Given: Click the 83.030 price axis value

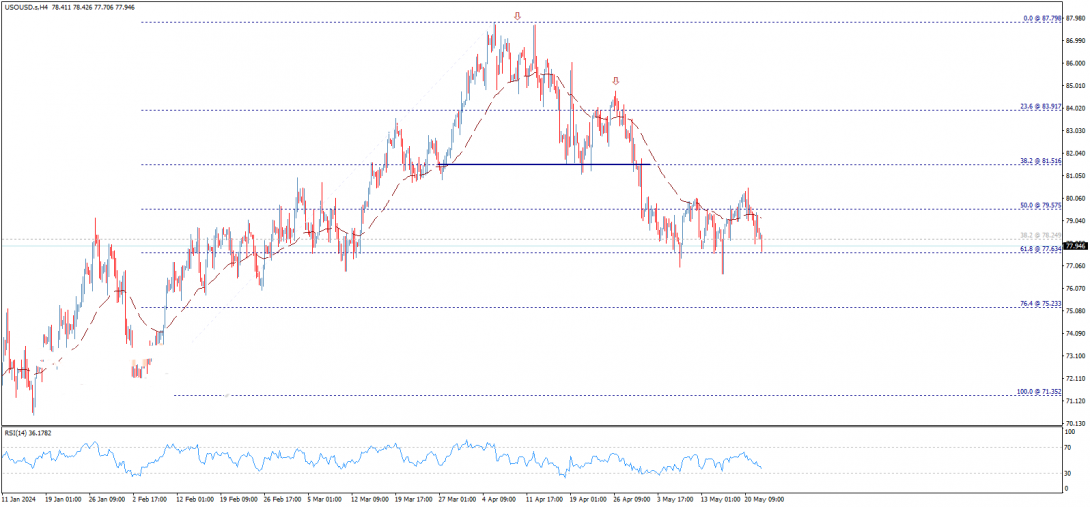Looking at the screenshot, I should point(1075,131).
